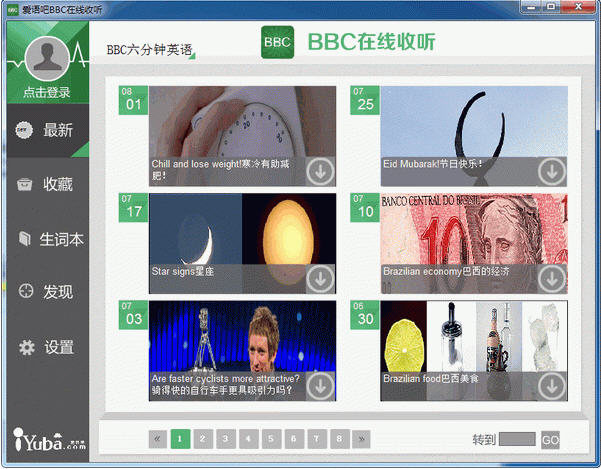Image resolution: width=601 pixels, height=469 pixels.
Task: Go to page 8
Action: point(340,439)
